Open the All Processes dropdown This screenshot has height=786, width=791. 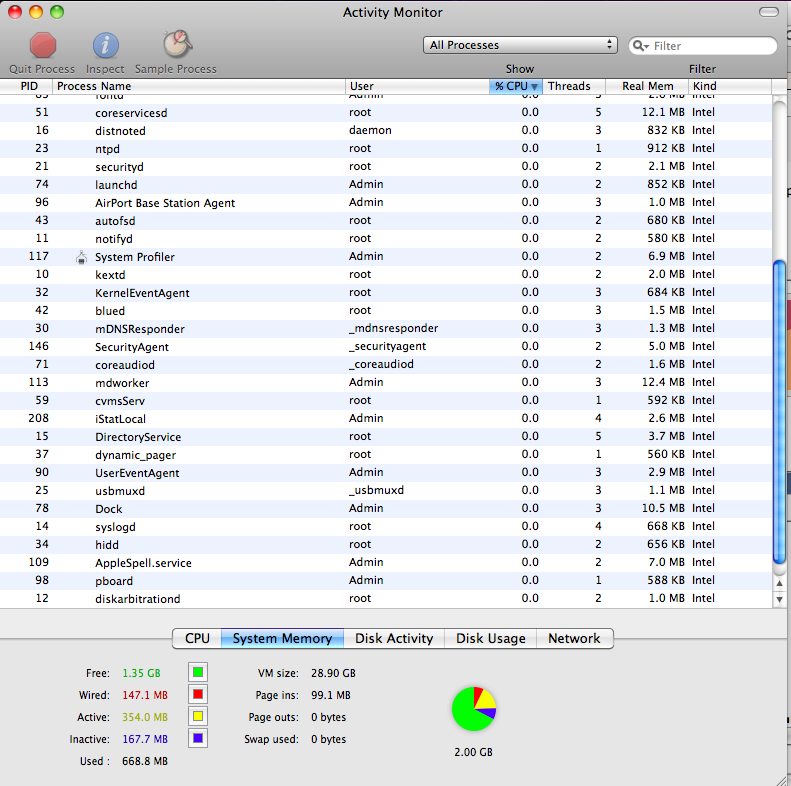(x=520, y=45)
